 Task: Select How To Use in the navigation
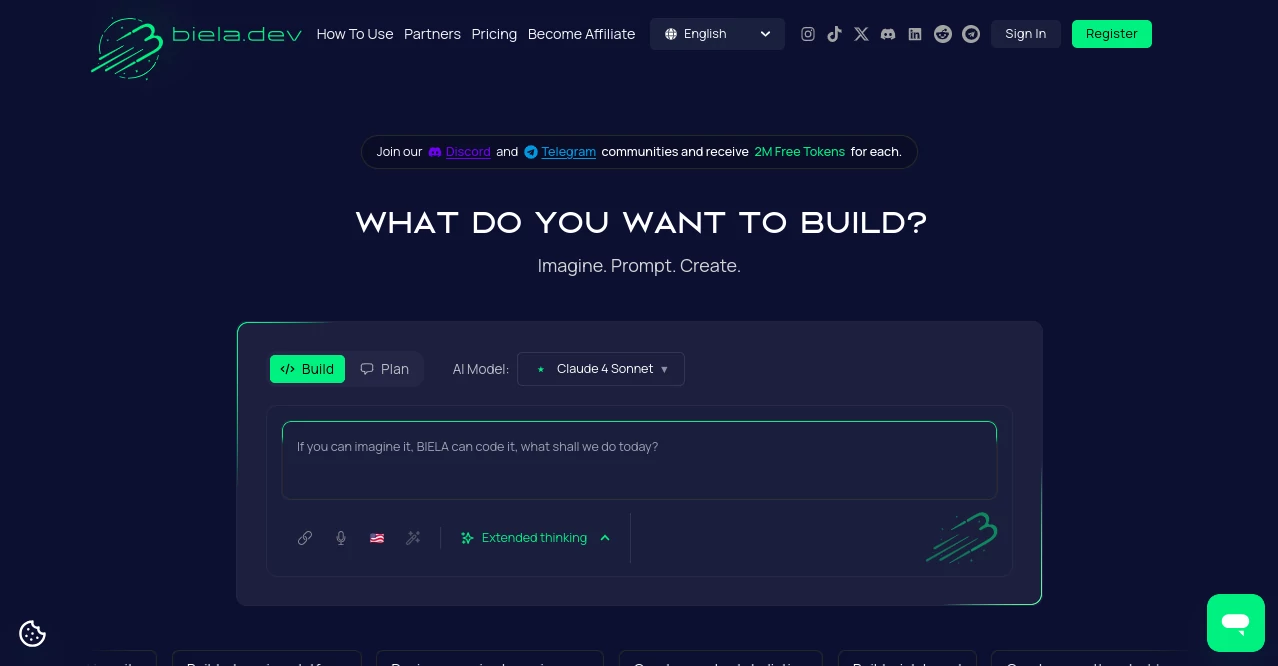[x=355, y=33]
